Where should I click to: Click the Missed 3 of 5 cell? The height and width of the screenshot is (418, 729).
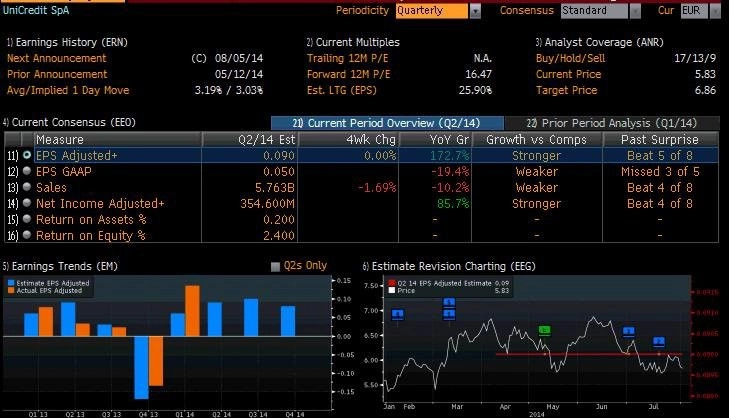pyautogui.click(x=660, y=172)
